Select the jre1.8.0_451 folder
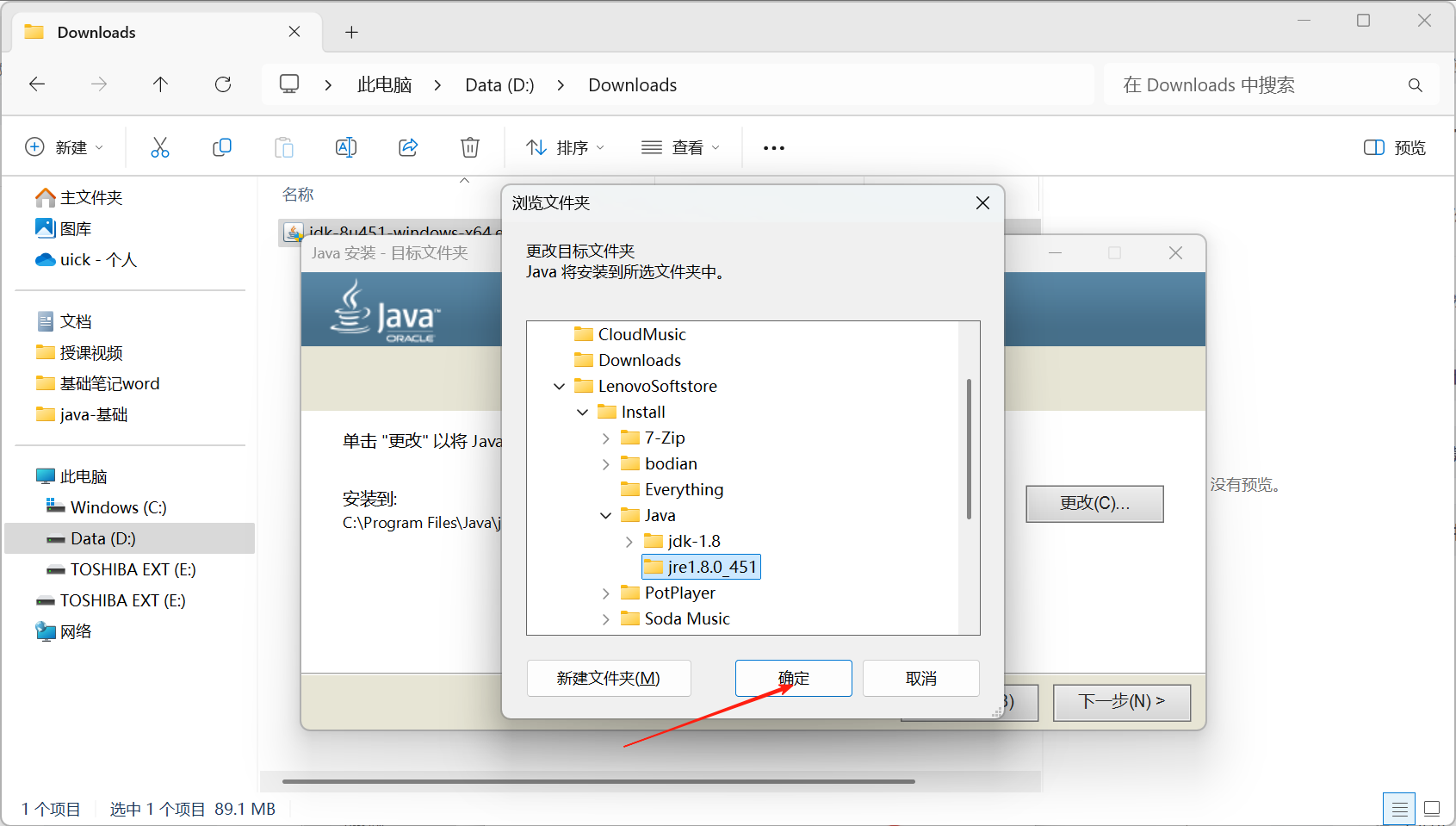 (x=701, y=567)
